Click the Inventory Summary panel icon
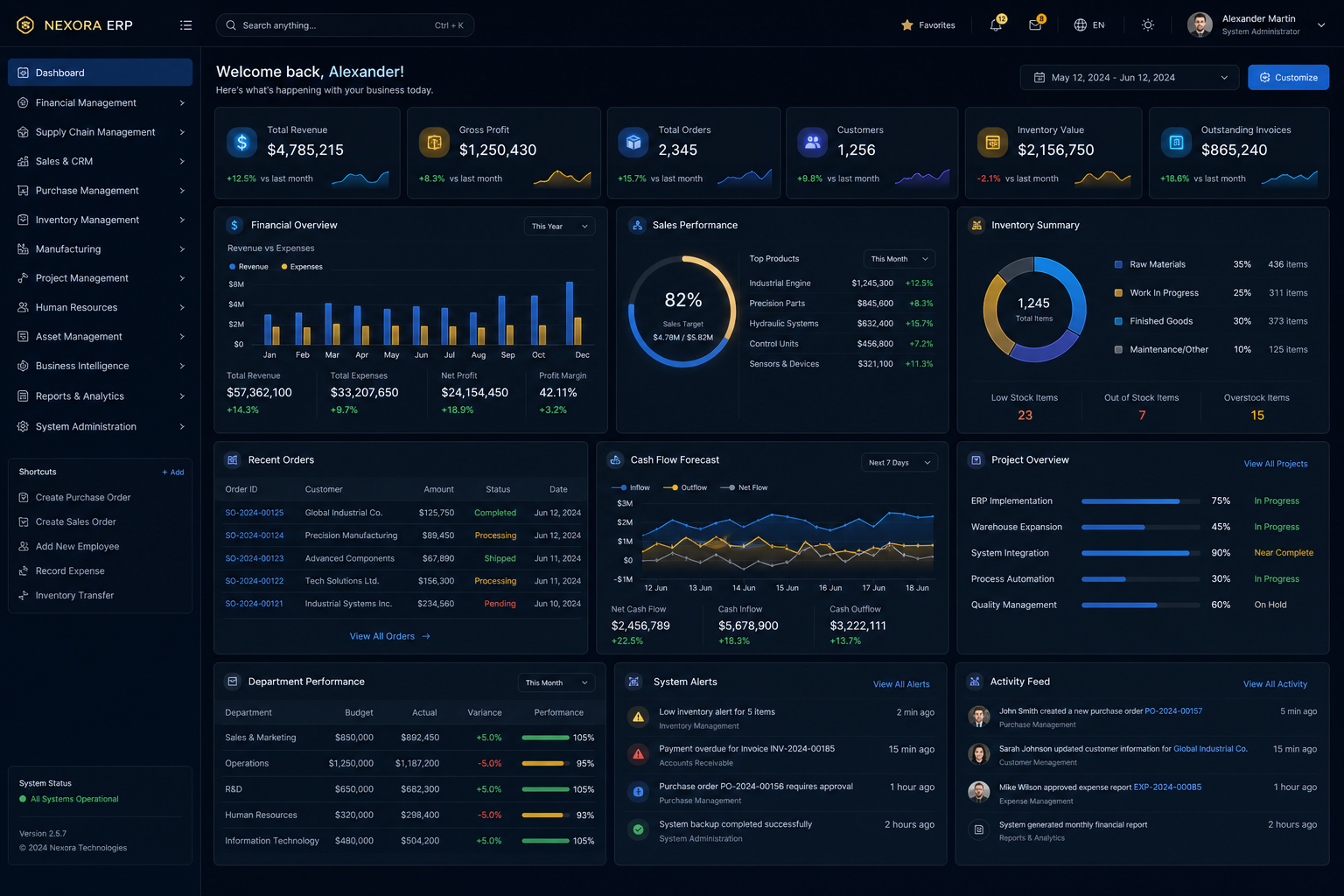 point(976,225)
